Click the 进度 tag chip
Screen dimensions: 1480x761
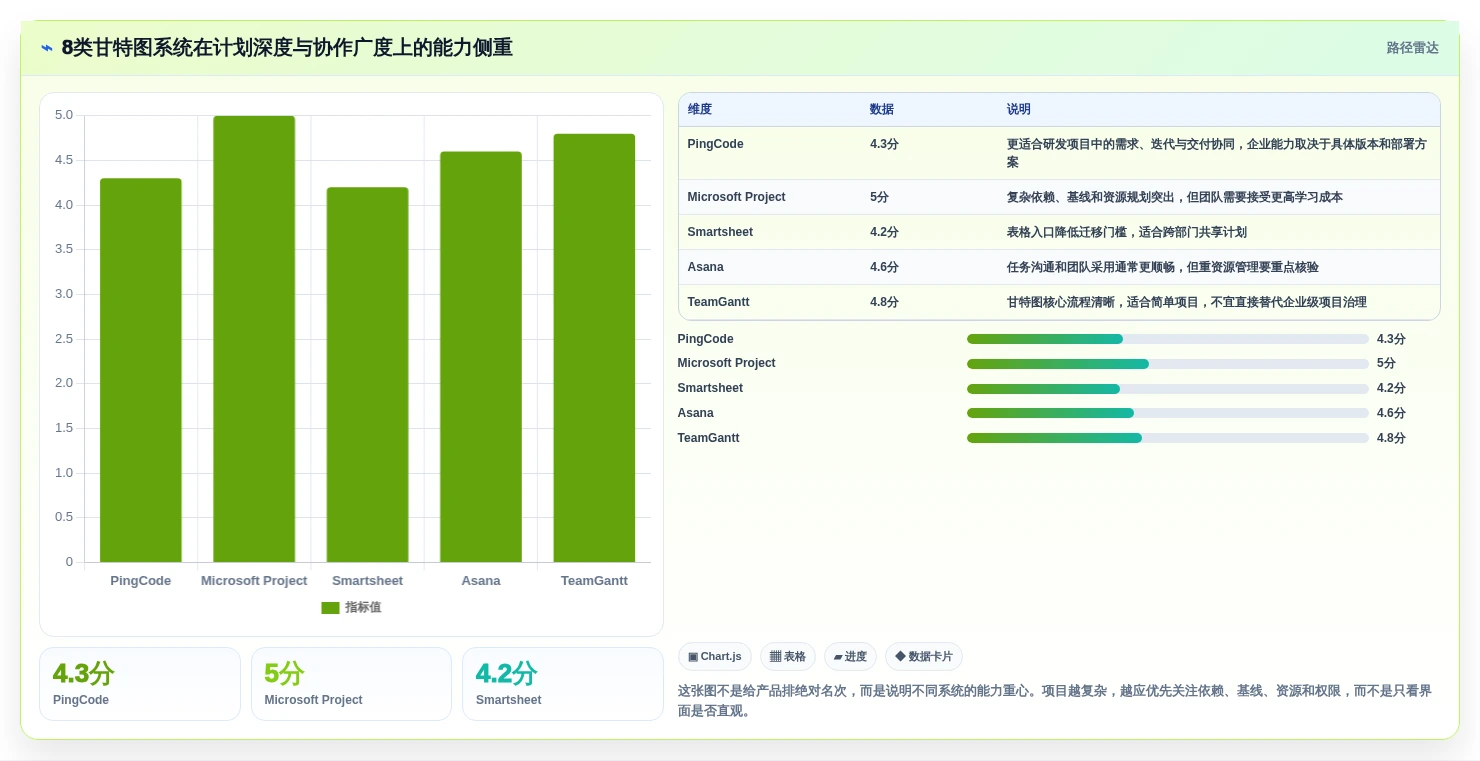click(850, 657)
